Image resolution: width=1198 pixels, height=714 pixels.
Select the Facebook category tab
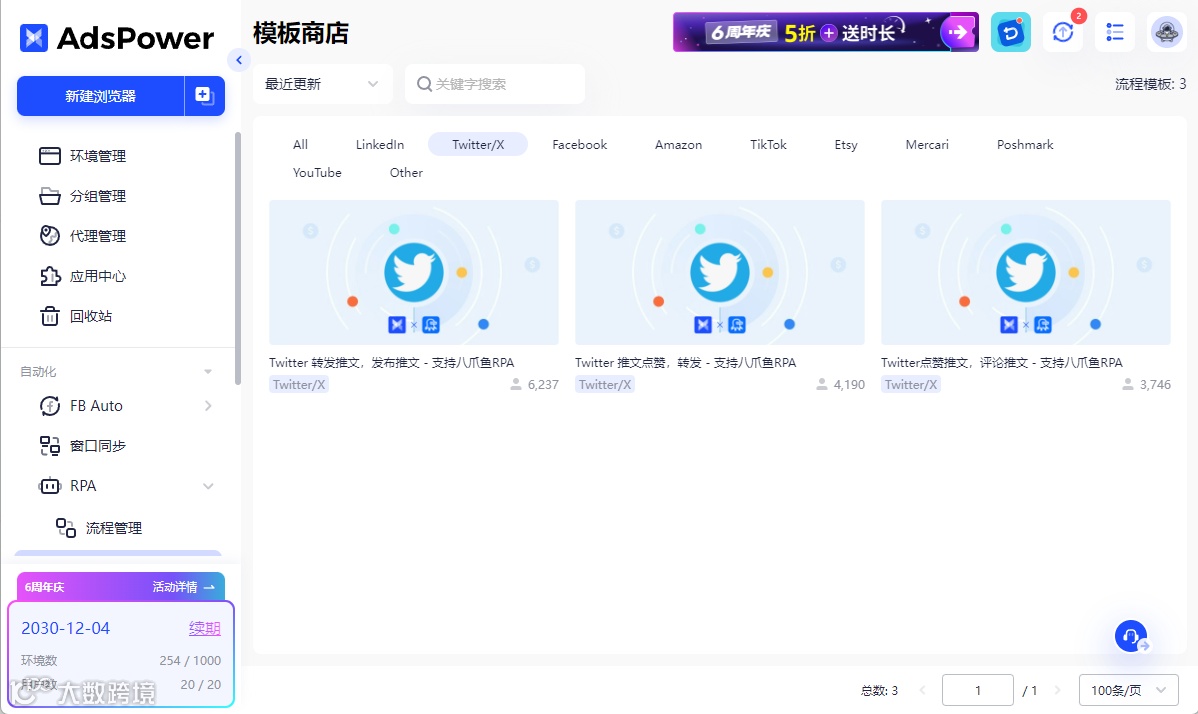point(580,144)
